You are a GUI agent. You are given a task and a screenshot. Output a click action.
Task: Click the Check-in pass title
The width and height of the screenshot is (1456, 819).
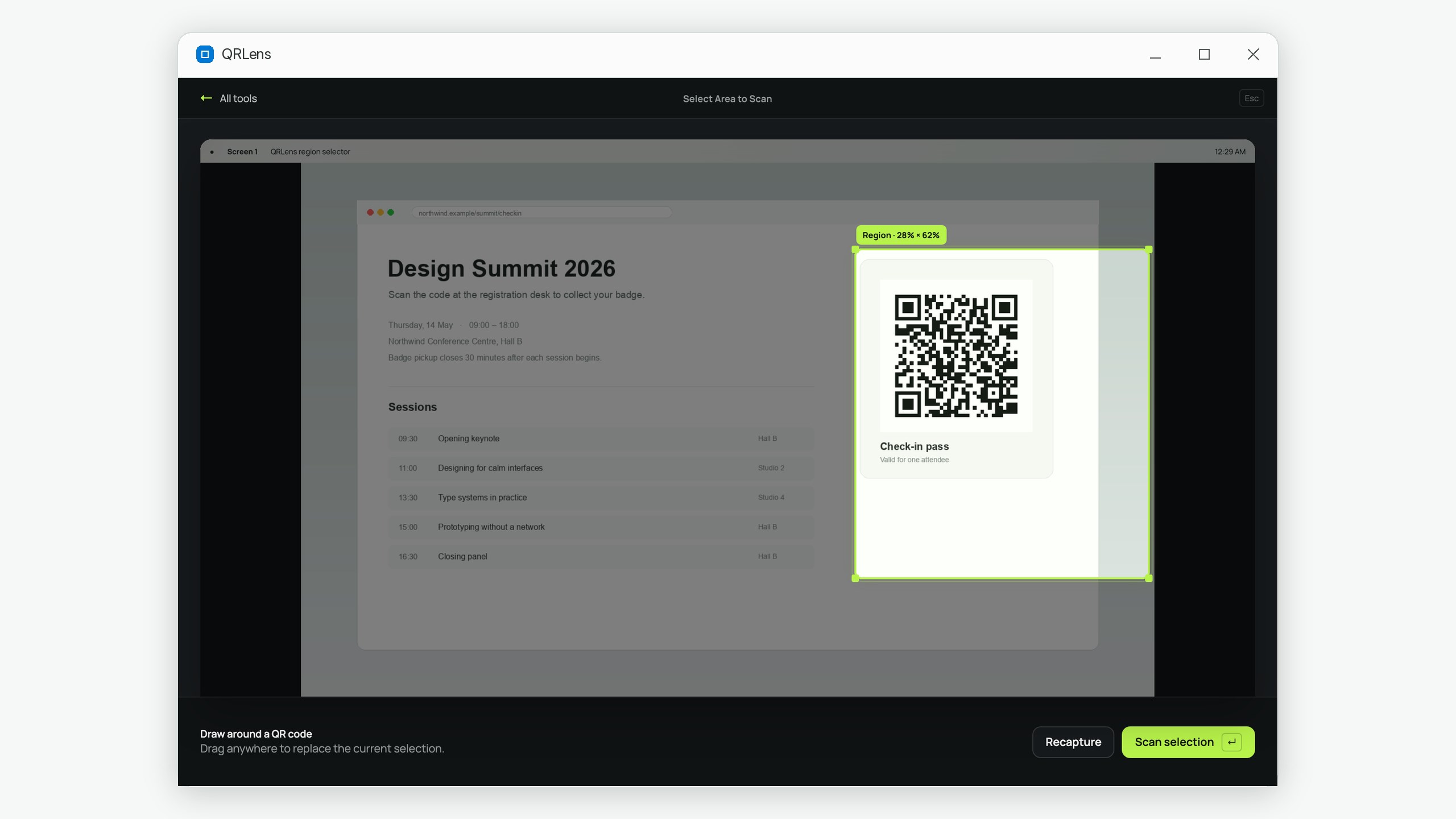click(x=914, y=446)
